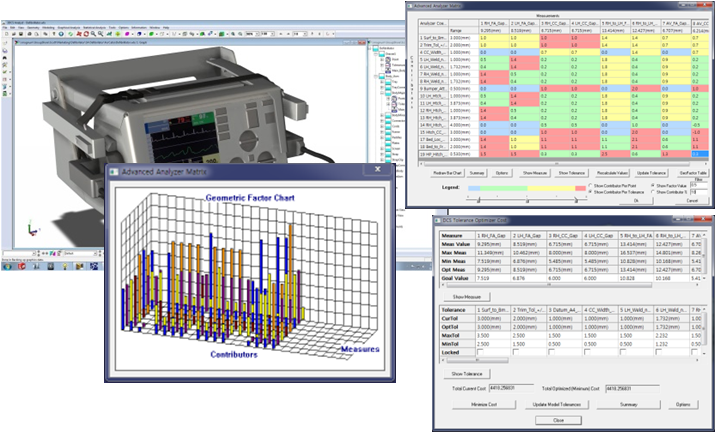Click Show Tolerance button in Analyzer Matrix window
Viewport: 716px width, 433px height.
(571, 173)
